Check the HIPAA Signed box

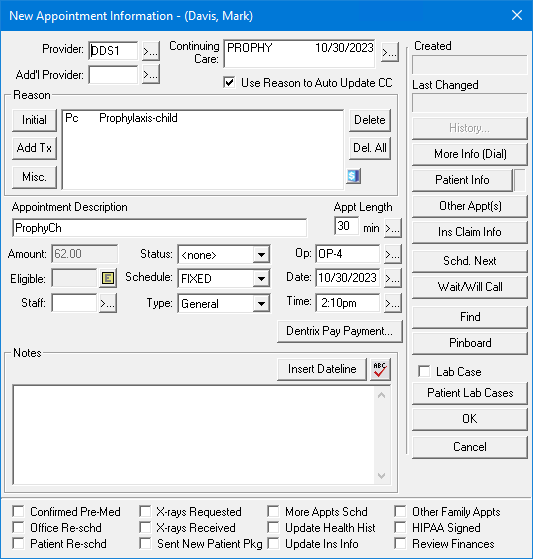(400, 528)
